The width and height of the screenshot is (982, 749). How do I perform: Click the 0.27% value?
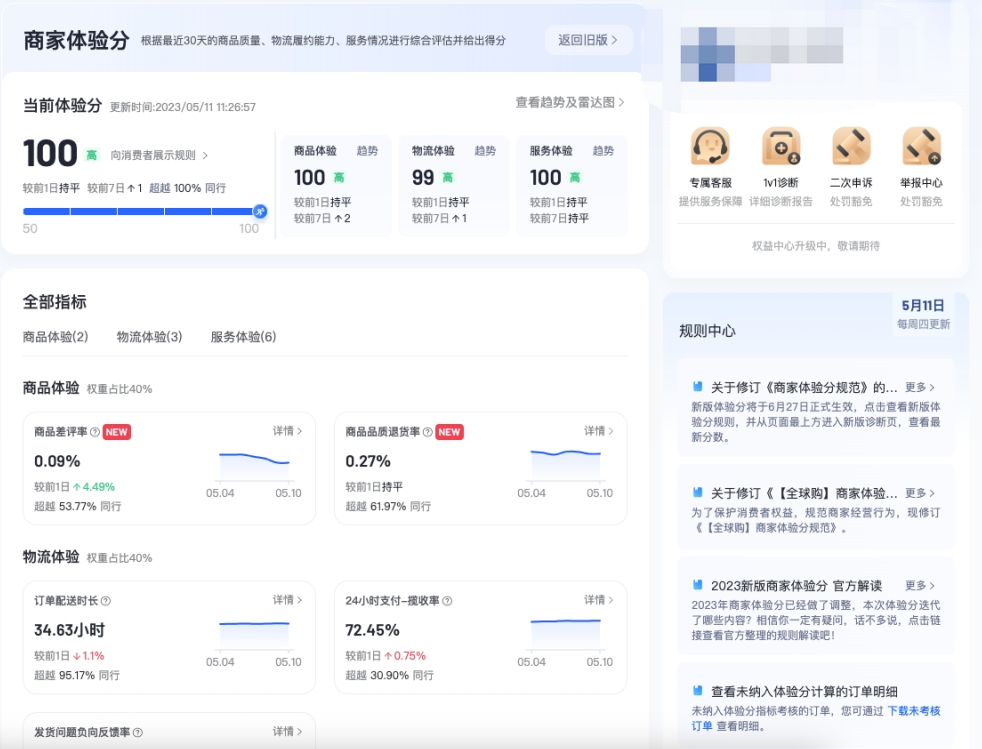[x=368, y=462]
